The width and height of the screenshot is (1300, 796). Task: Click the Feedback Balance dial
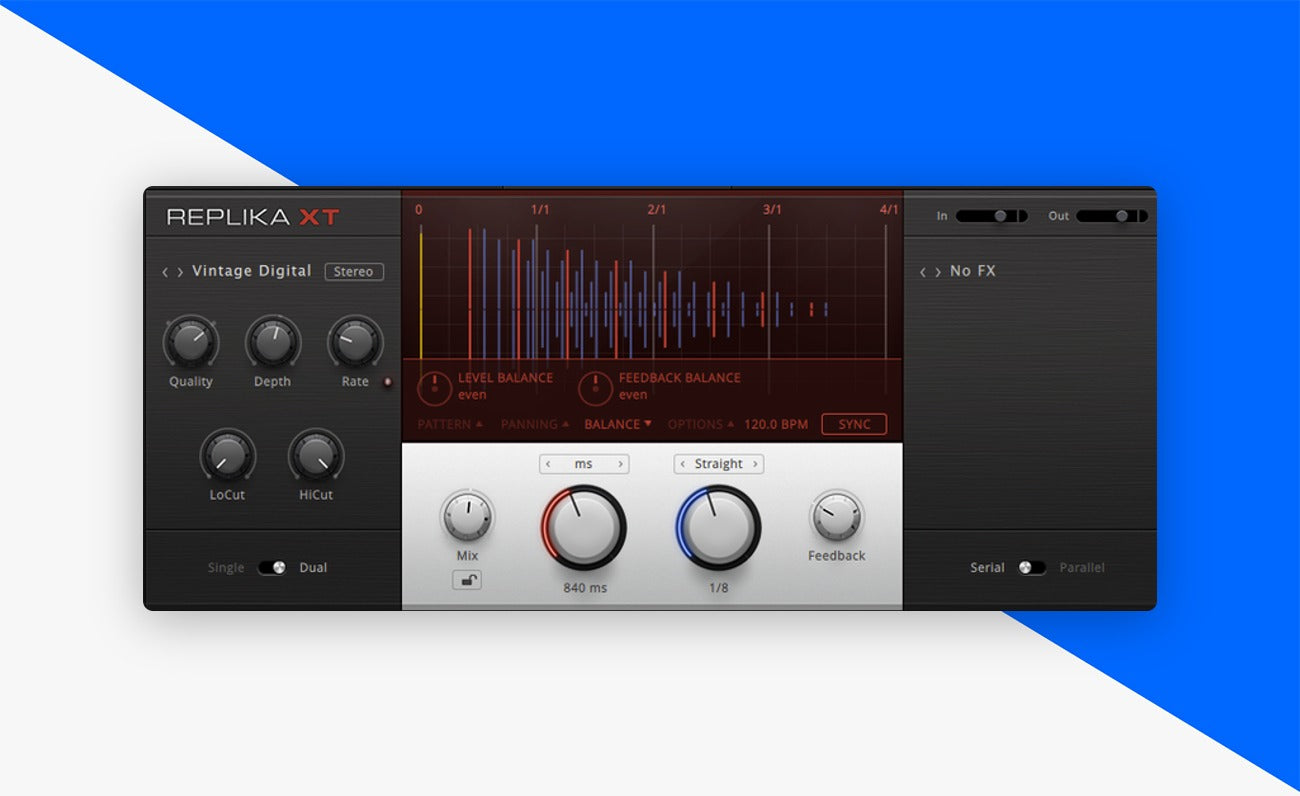pyautogui.click(x=595, y=387)
